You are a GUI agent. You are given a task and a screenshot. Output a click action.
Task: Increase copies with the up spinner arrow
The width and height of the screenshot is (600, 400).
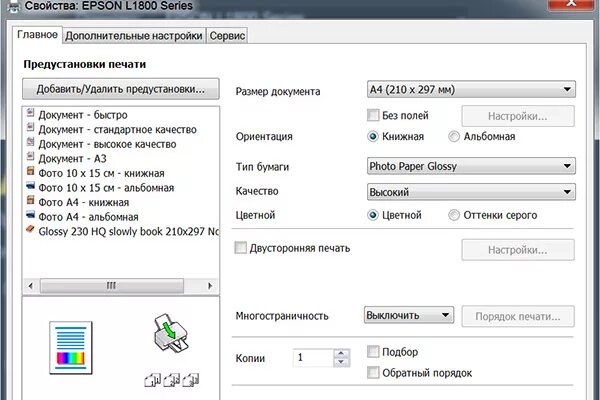[x=341, y=353]
